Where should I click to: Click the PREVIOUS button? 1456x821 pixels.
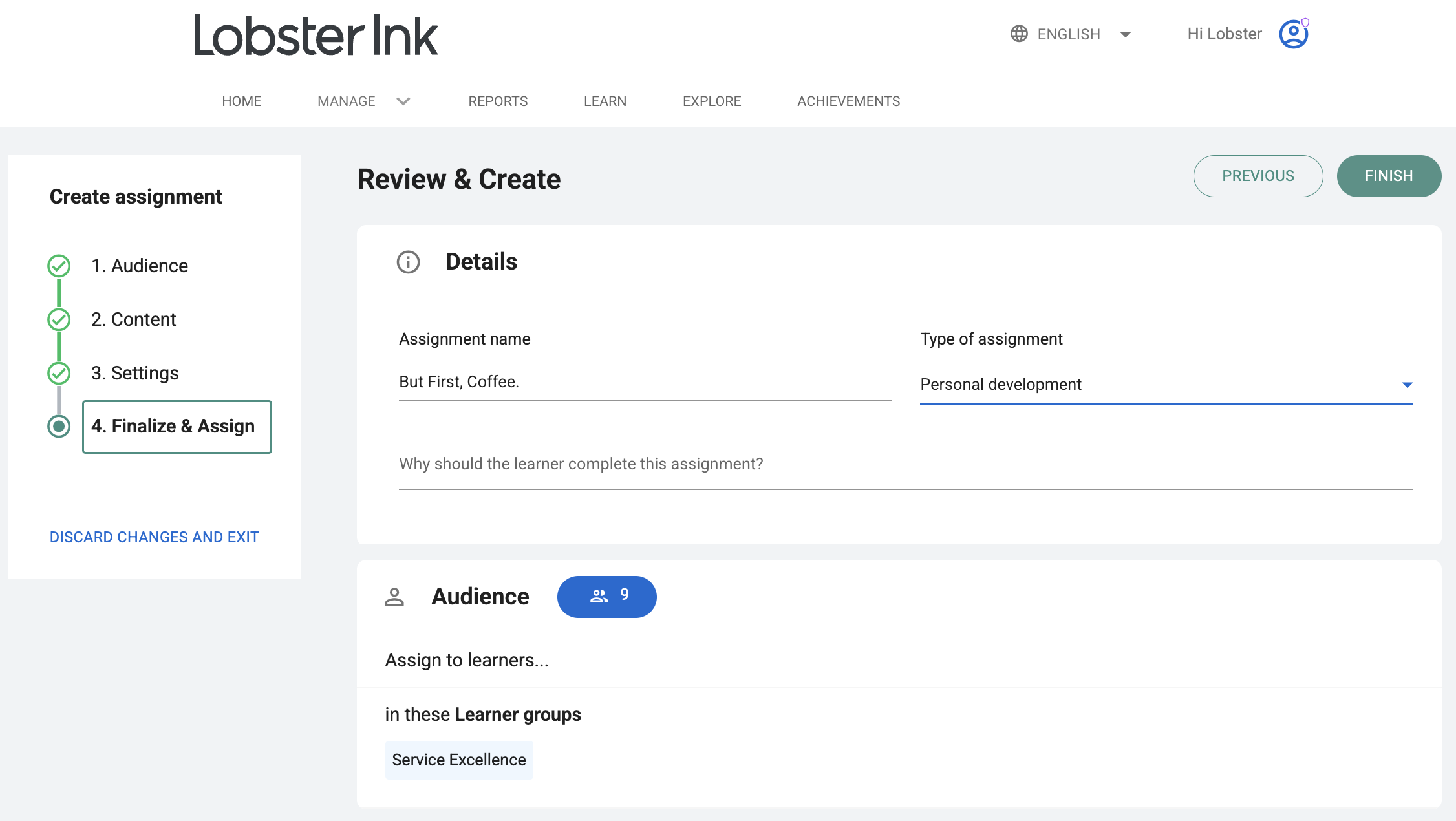pyautogui.click(x=1258, y=176)
